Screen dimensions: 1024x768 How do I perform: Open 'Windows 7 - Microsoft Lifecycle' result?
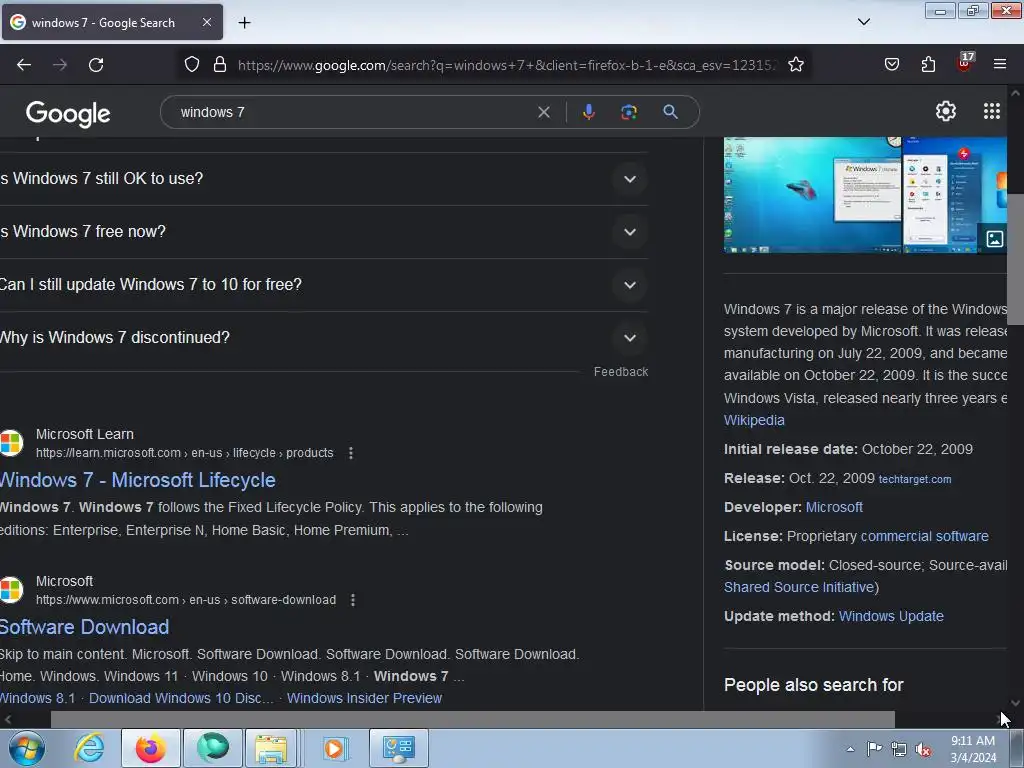pos(138,480)
